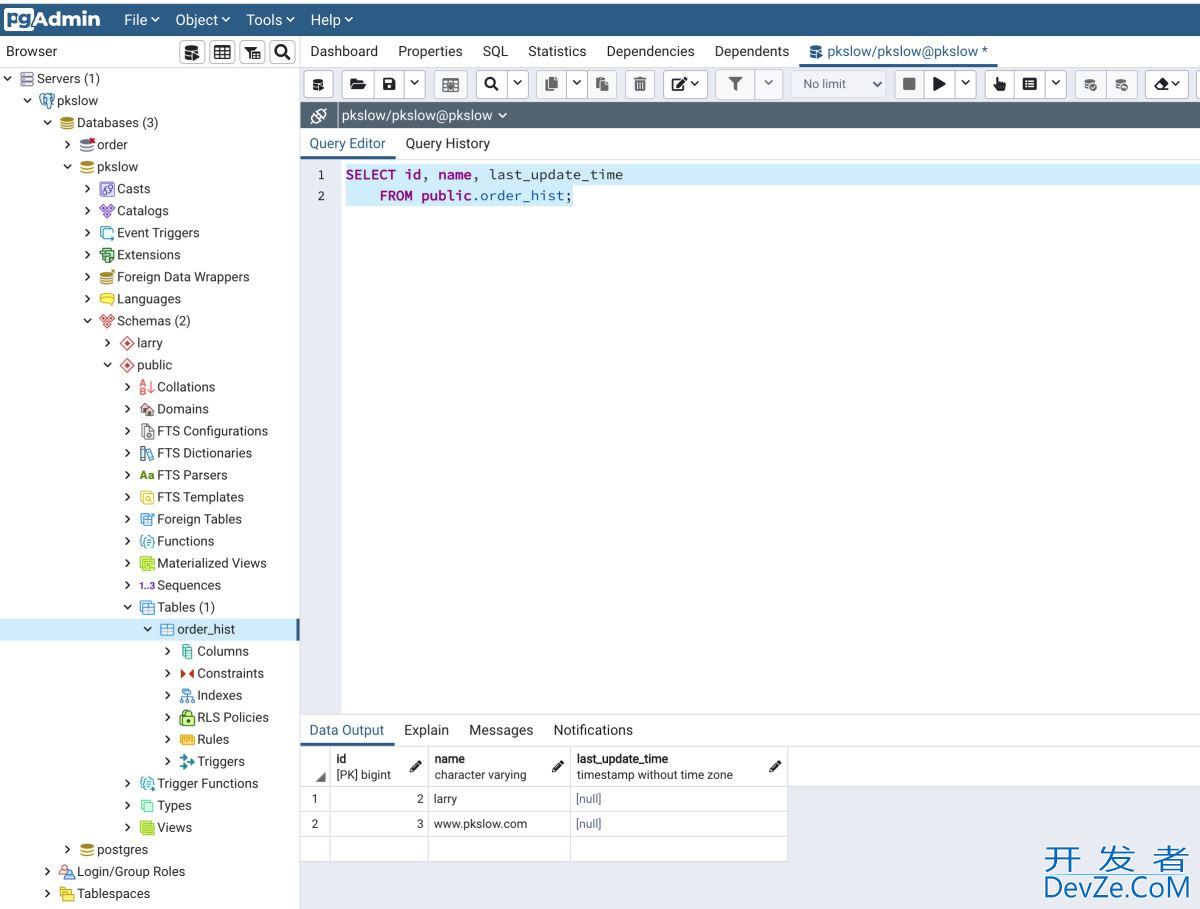The height and width of the screenshot is (909, 1200).
Task: Expand the postgres database node
Action: [68, 849]
